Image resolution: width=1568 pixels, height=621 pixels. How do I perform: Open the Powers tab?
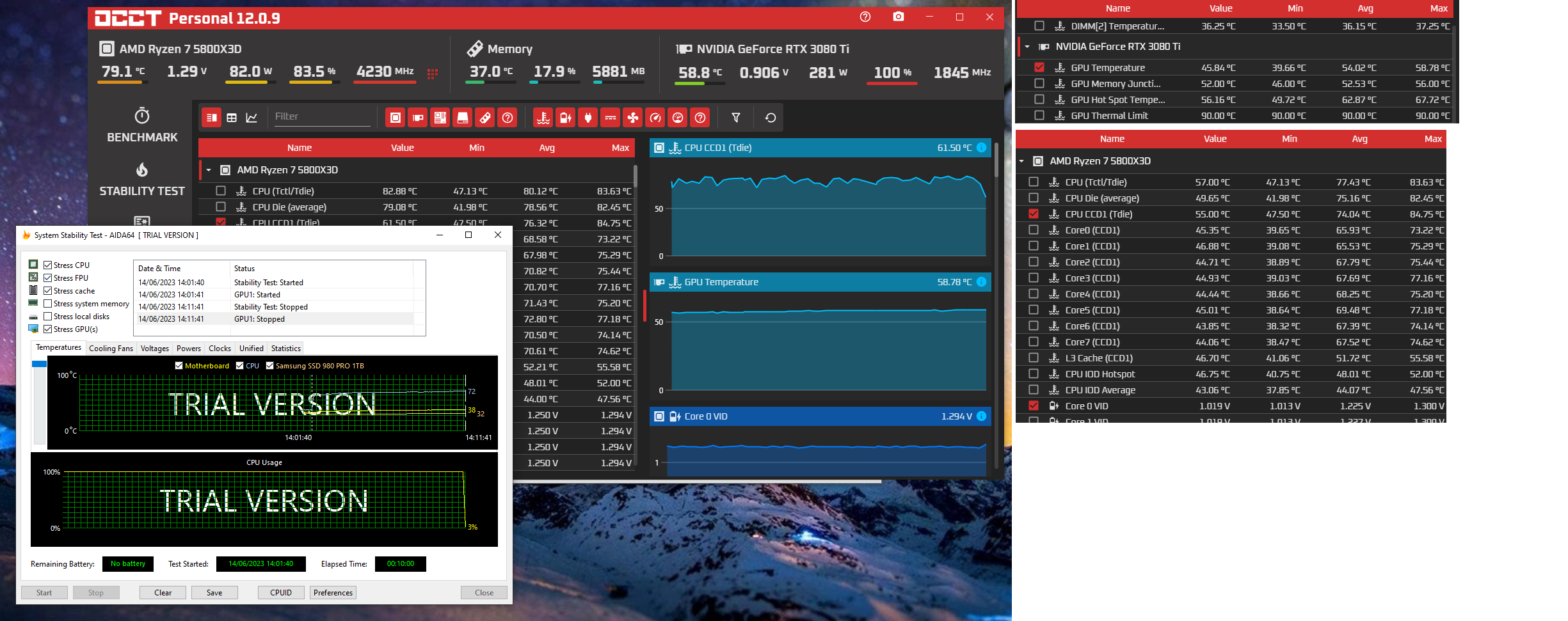click(x=189, y=349)
